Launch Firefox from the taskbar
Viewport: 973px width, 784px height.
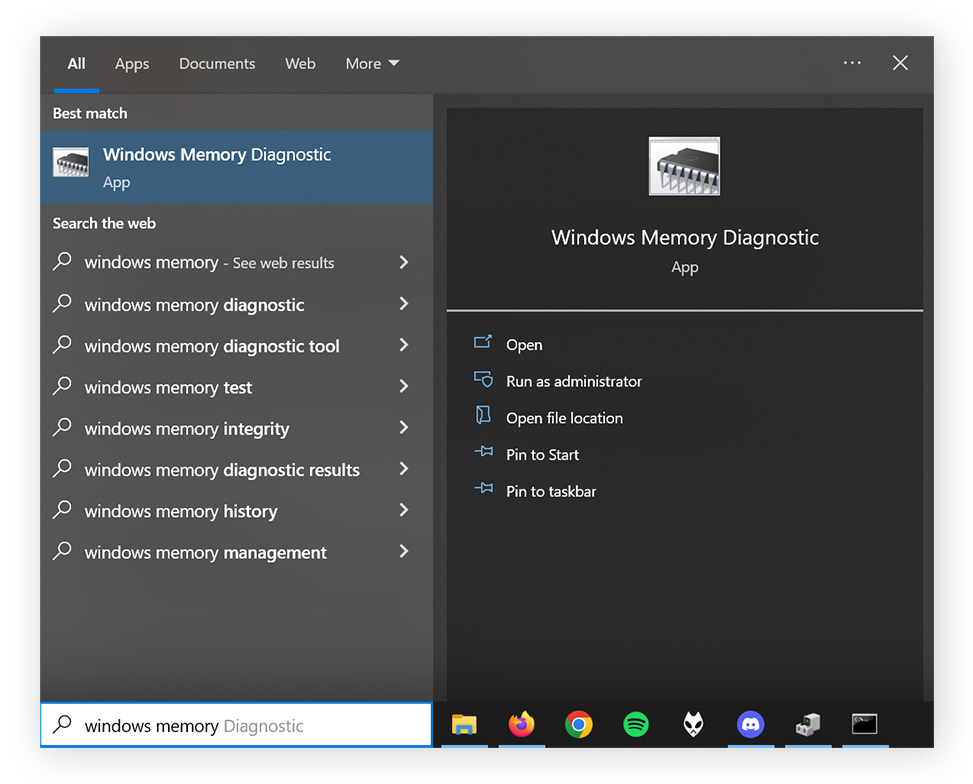[521, 725]
